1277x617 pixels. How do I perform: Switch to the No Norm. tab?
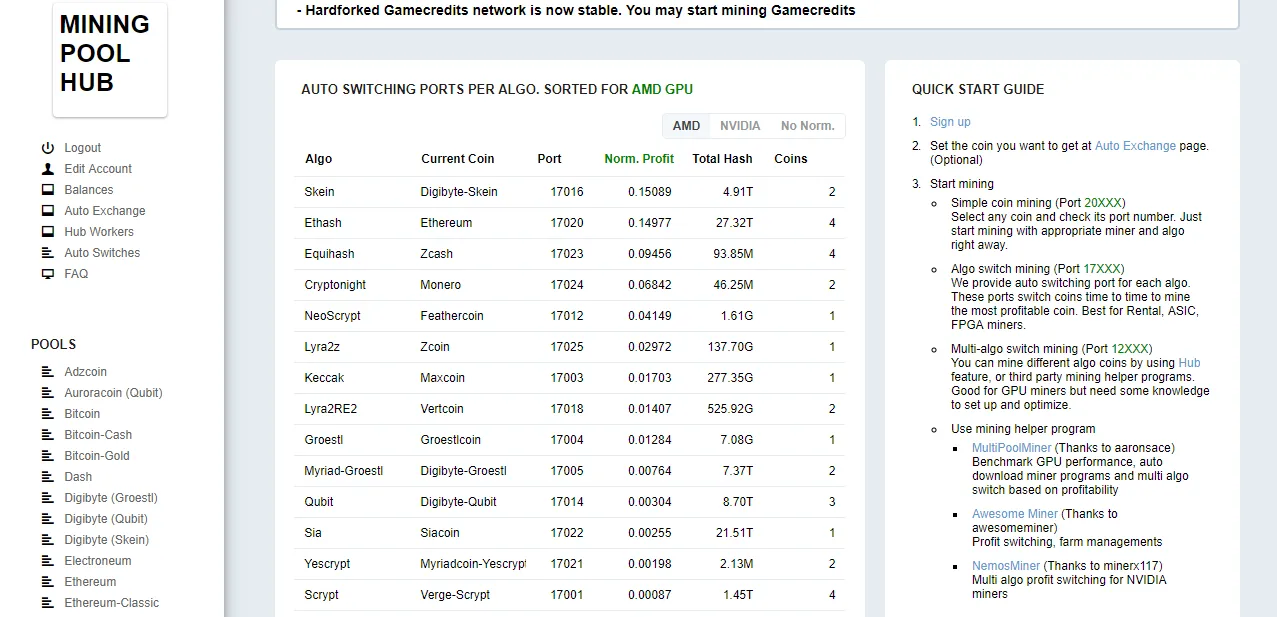[807, 126]
